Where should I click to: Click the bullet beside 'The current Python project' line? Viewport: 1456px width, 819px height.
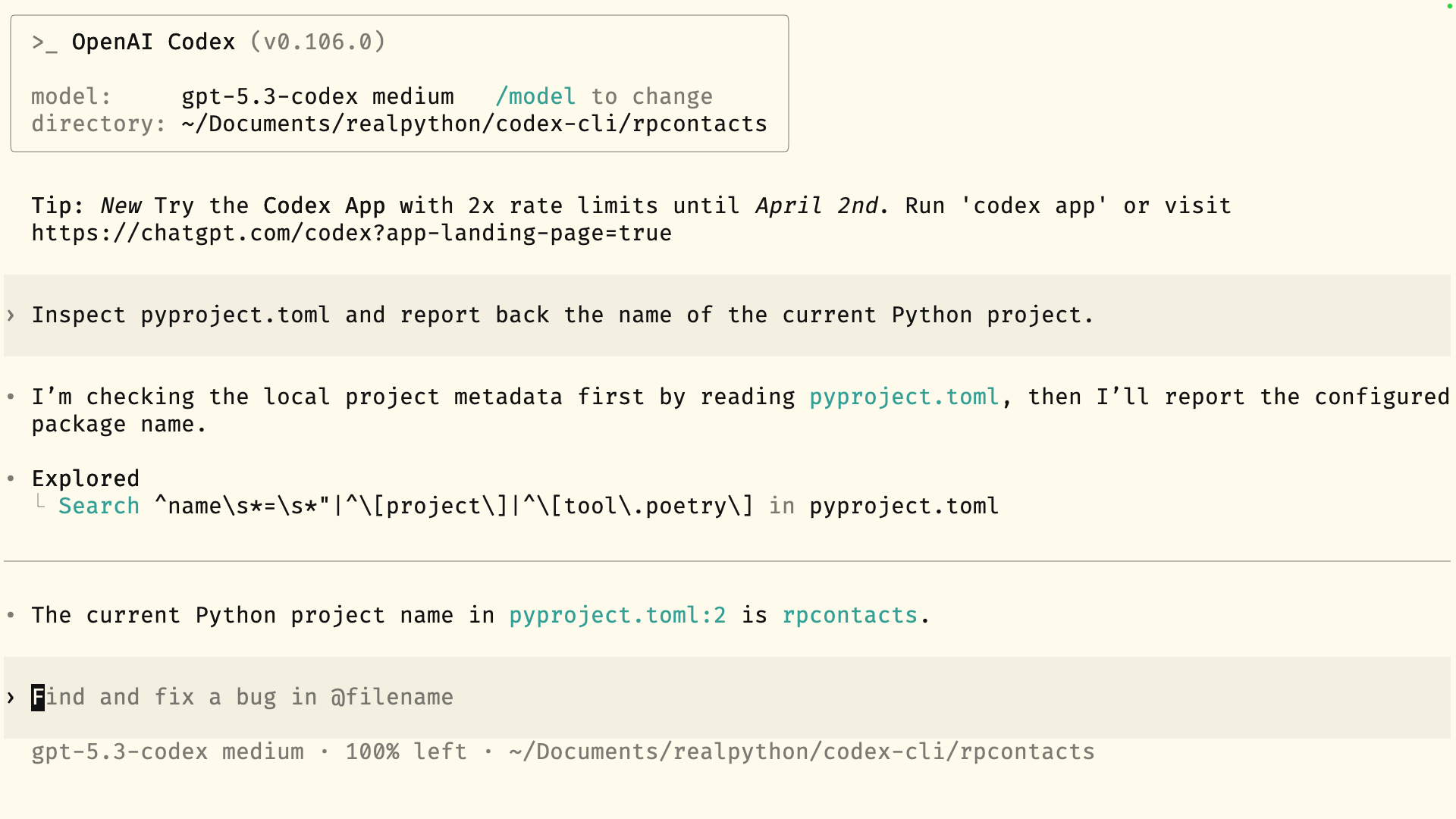click(x=11, y=615)
